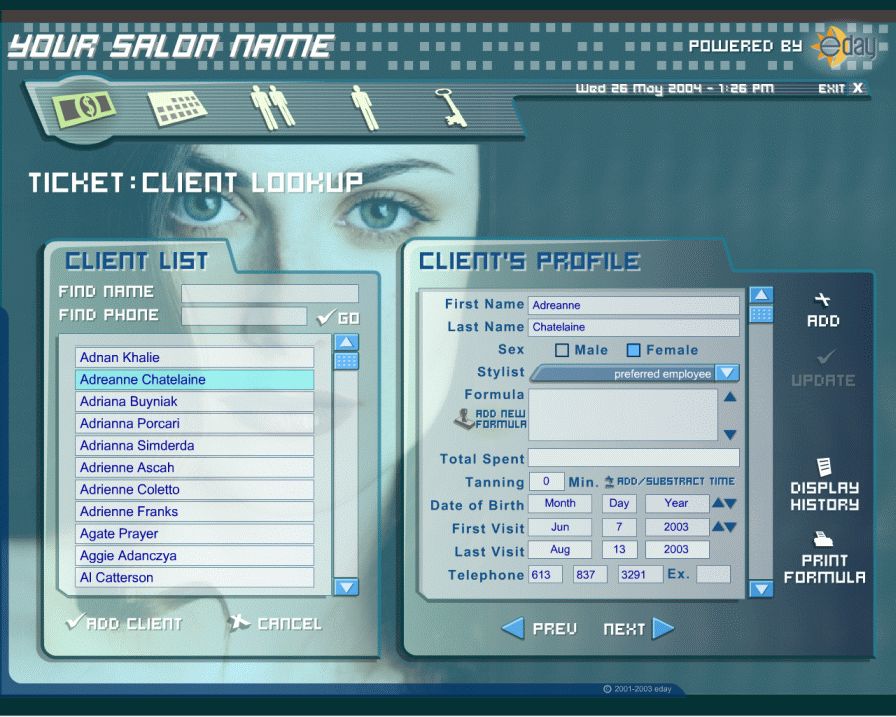896x717 pixels.
Task: Expand the Stylist preferred employee dropdown
Action: (727, 373)
